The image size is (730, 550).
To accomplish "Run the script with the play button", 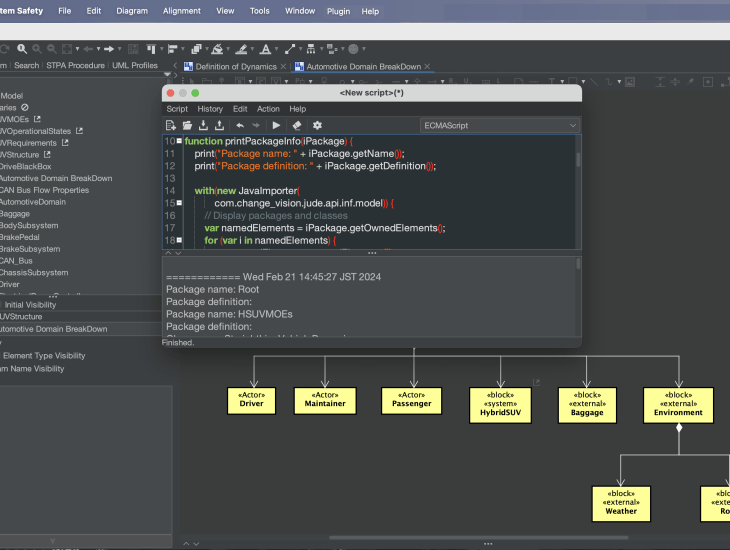I will [x=276, y=125].
